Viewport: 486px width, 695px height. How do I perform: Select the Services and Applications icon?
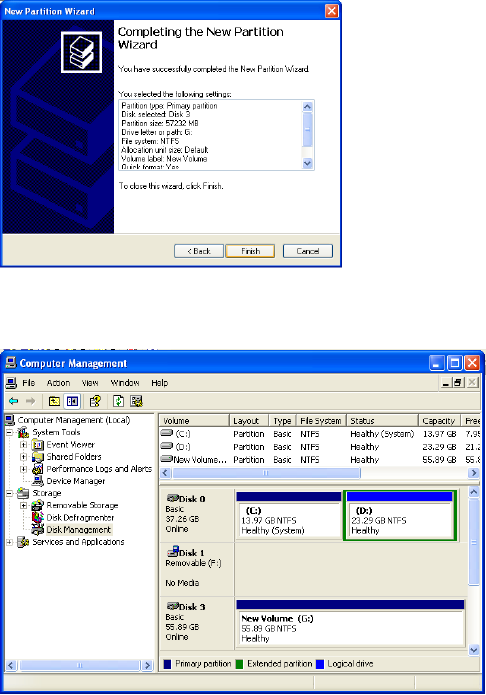click(23, 542)
